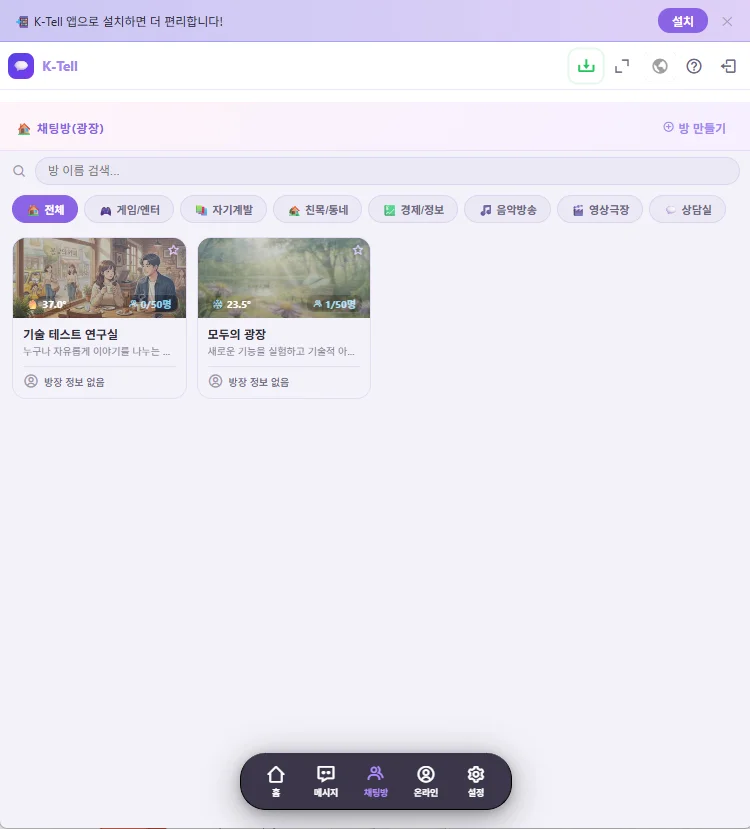Click the K-Tell chat bubble logo
The image size is (750, 829).
point(21,66)
